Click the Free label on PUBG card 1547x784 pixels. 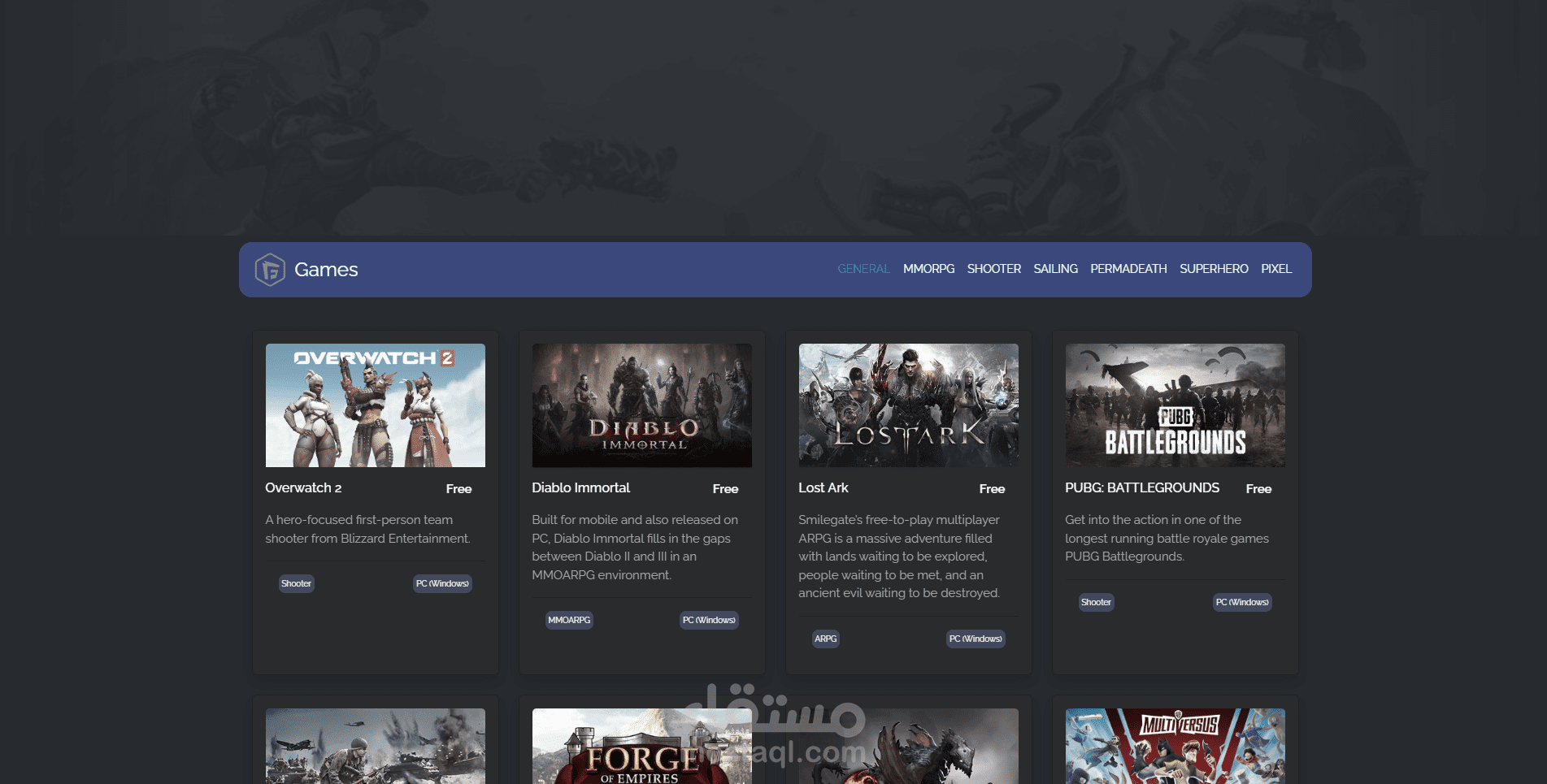[1258, 488]
